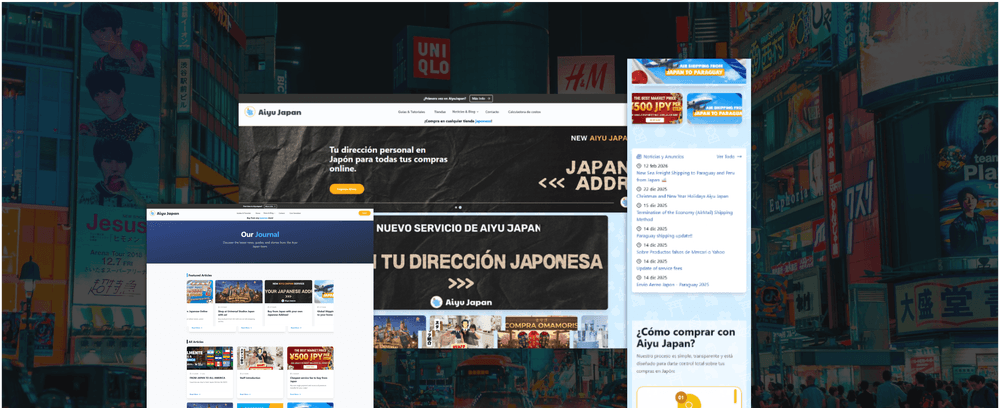The height and width of the screenshot is (408, 1000).
Task: Click Aiyu Japan logo in Journal page
Action: click(164, 214)
